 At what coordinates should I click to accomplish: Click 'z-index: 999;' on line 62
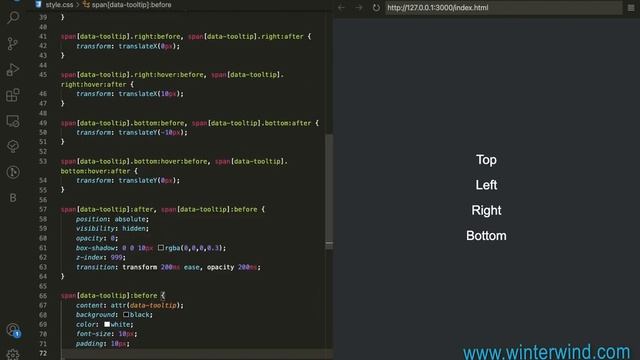pos(101,257)
